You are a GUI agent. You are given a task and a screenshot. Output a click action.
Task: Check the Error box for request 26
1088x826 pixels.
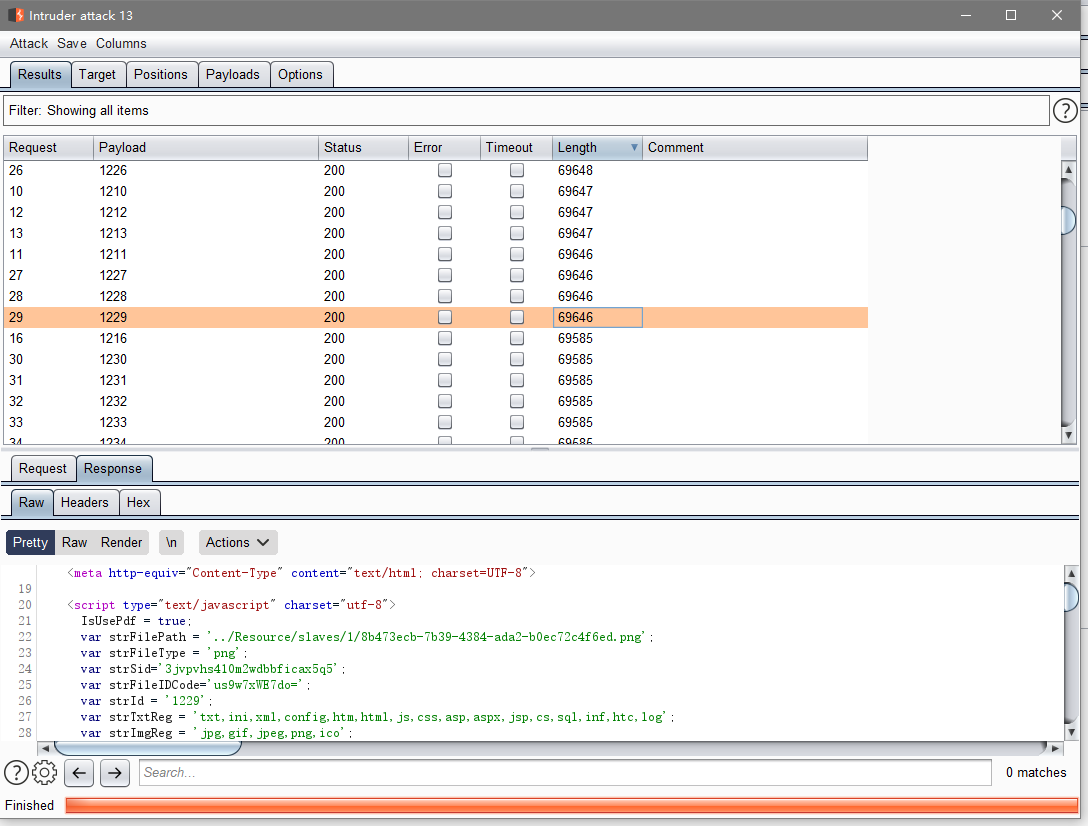tap(445, 170)
